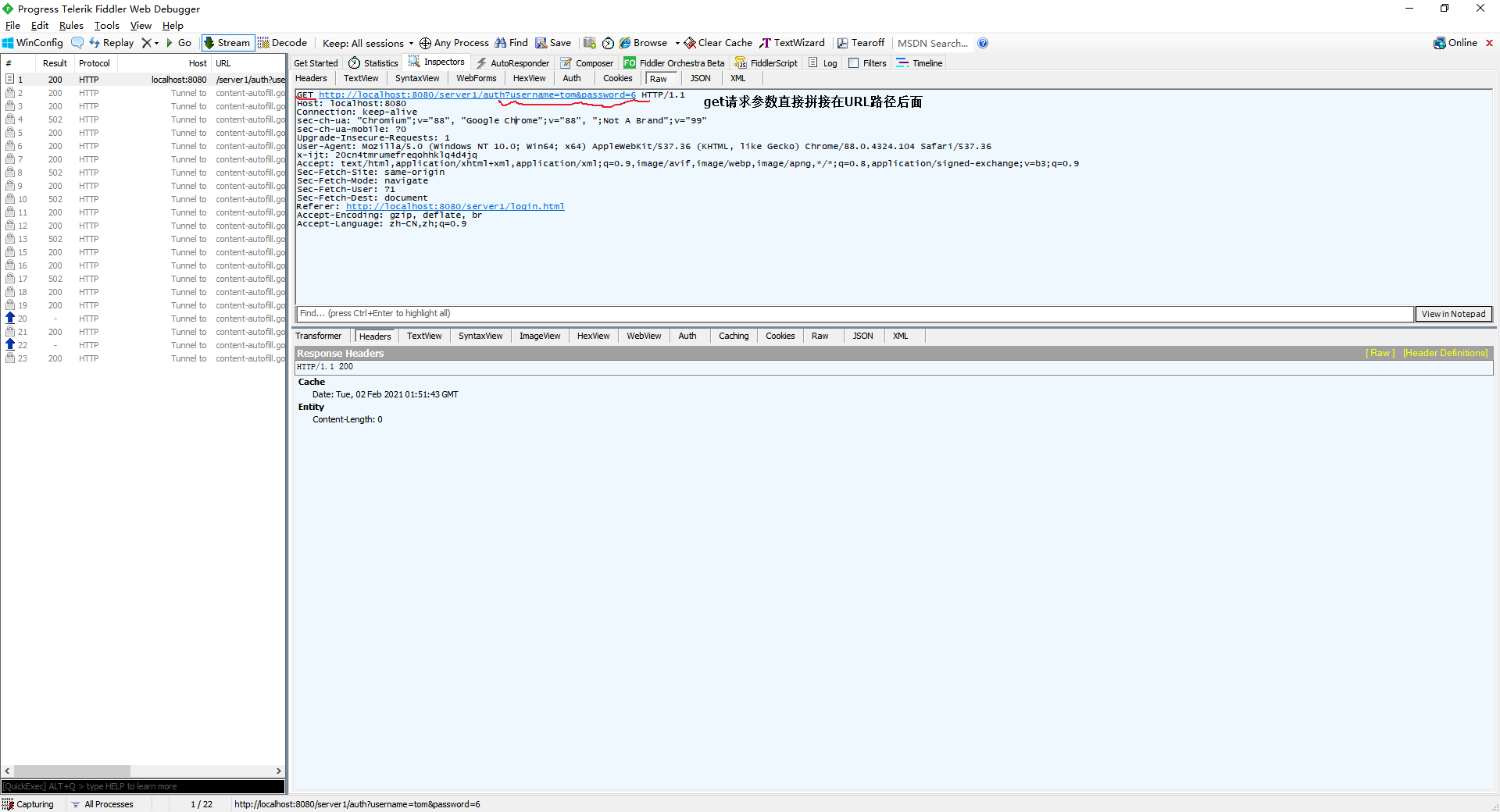Screen dimensions: 1500x812
Task: Click the Remove sessions X icon
Action: [146, 43]
